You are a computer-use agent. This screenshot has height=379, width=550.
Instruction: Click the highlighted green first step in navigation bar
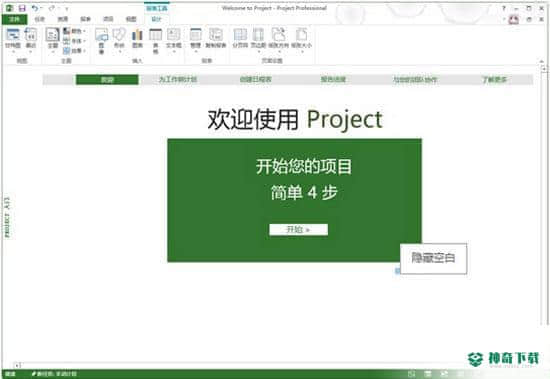[x=107, y=80]
